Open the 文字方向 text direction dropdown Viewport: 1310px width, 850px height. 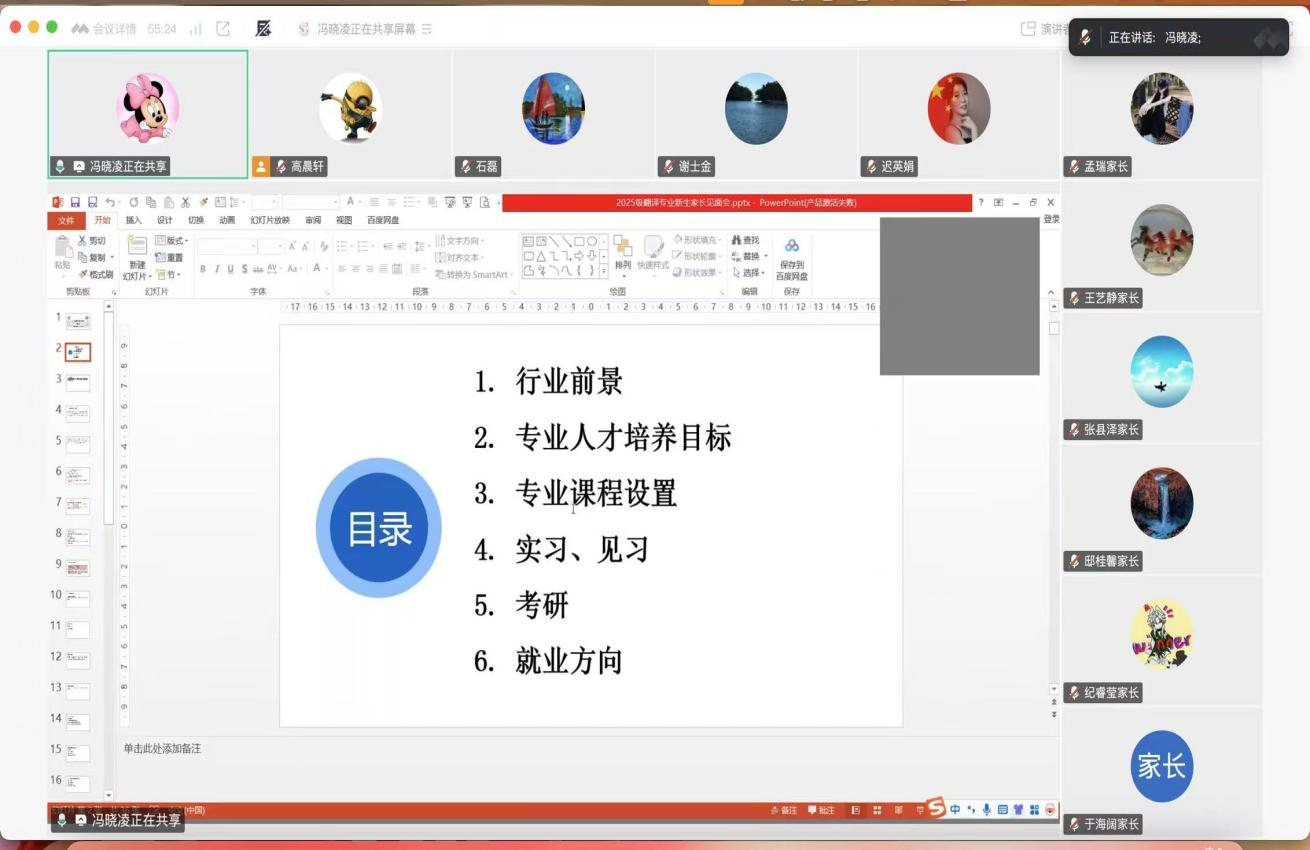coord(459,241)
